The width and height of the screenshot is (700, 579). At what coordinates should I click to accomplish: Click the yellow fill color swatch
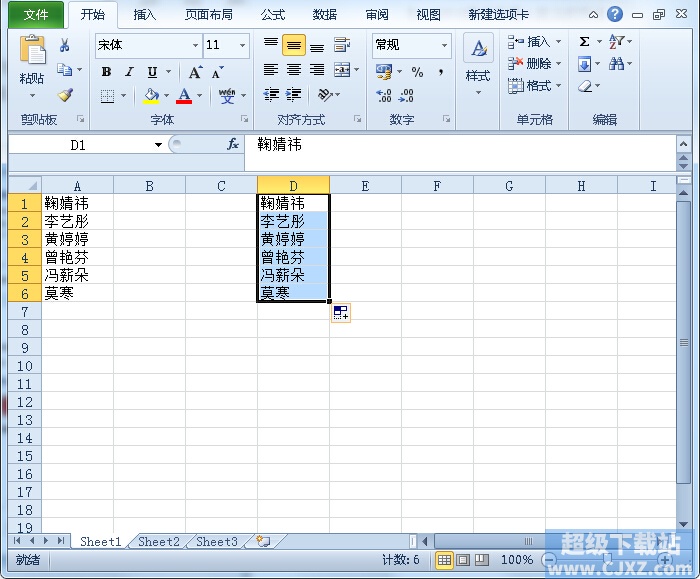click(152, 96)
